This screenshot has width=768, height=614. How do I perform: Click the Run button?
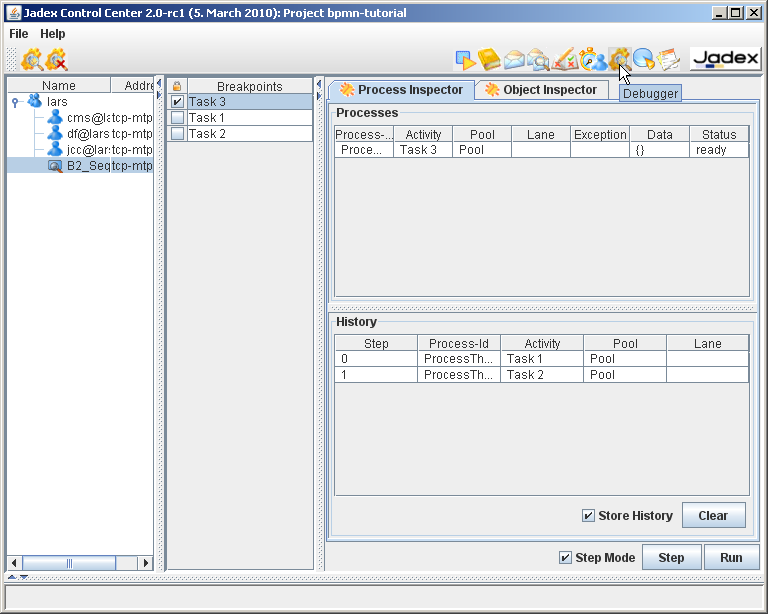pyautogui.click(x=731, y=558)
